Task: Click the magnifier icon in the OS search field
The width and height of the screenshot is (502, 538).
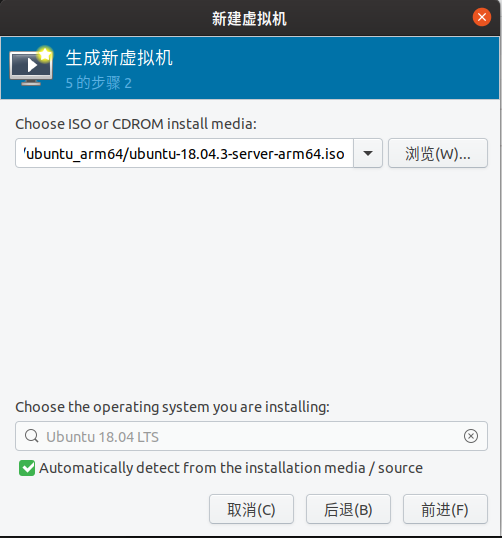Action: [32, 436]
